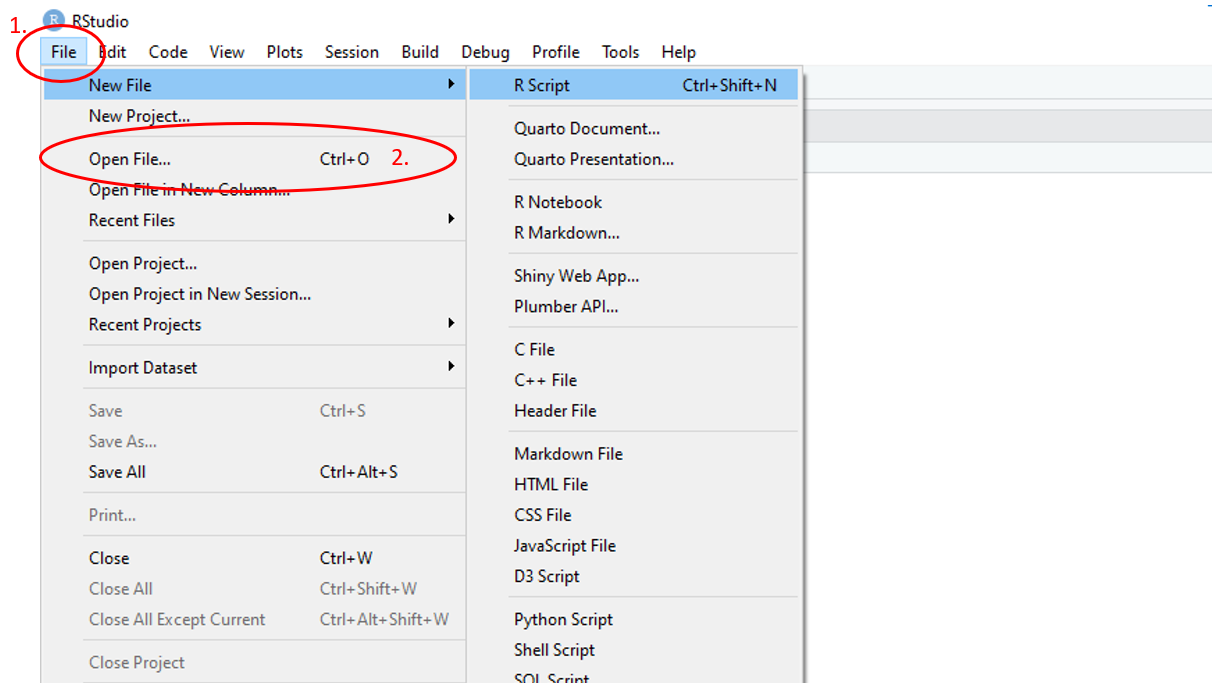The width and height of the screenshot is (1212, 683).
Task: Create a new Markdown File
Action: 635,454
